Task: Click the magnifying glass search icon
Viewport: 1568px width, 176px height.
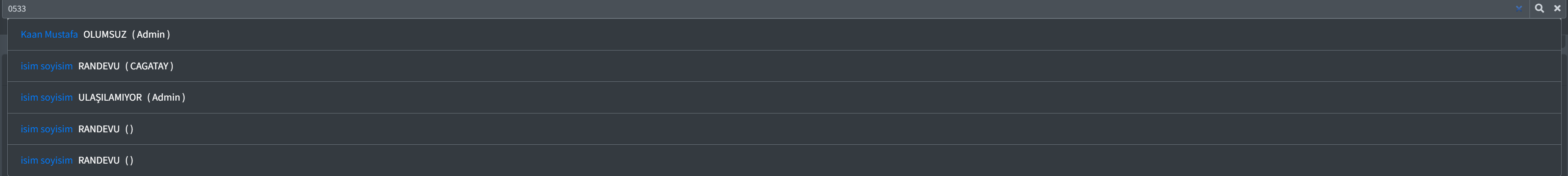Action: click(1539, 9)
